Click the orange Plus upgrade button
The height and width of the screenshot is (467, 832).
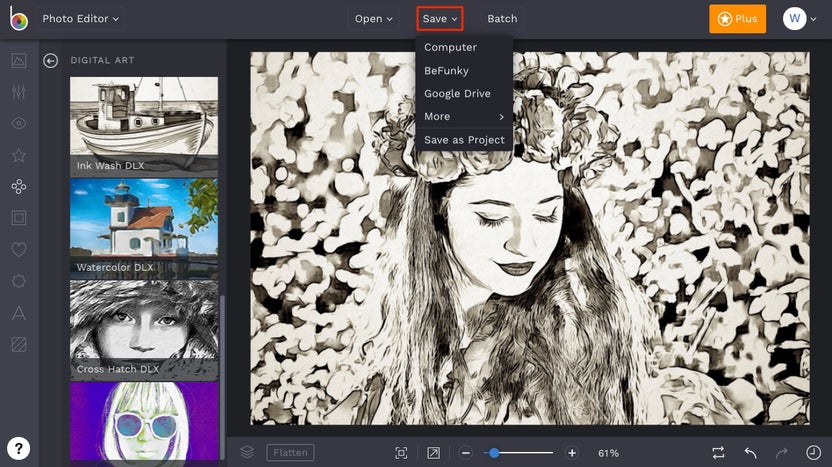tap(737, 19)
